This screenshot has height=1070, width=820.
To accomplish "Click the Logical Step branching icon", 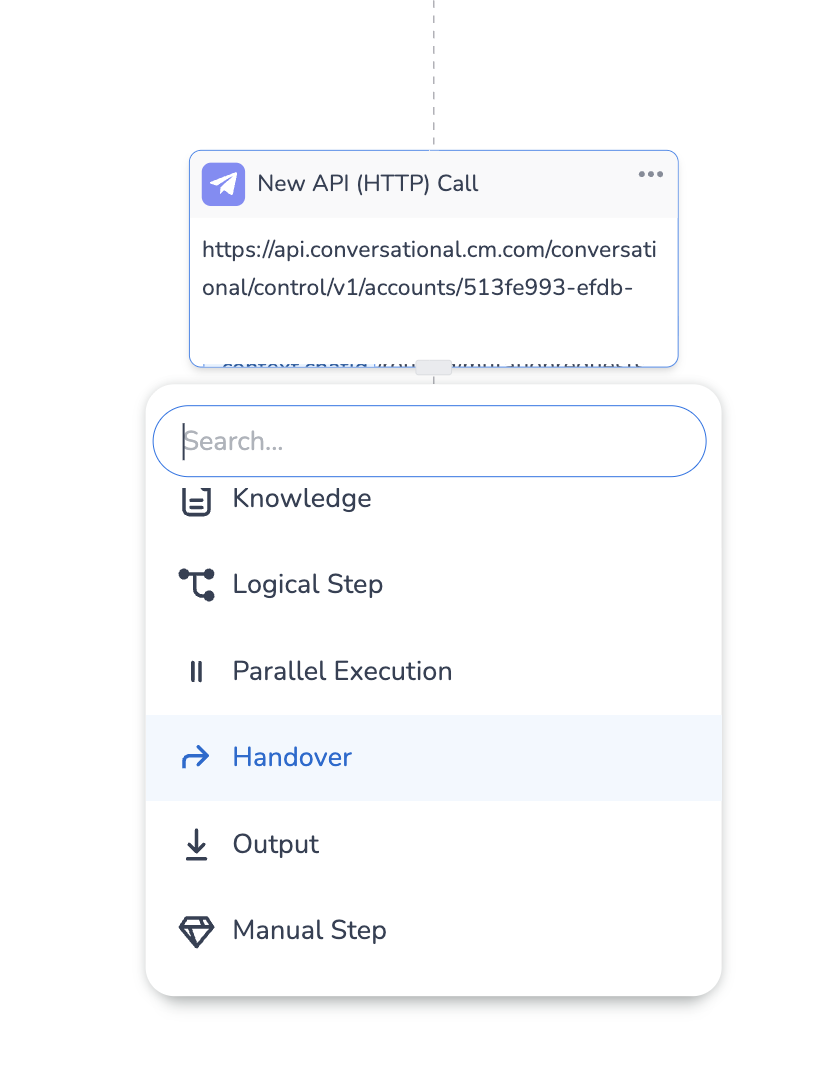I will pos(196,584).
